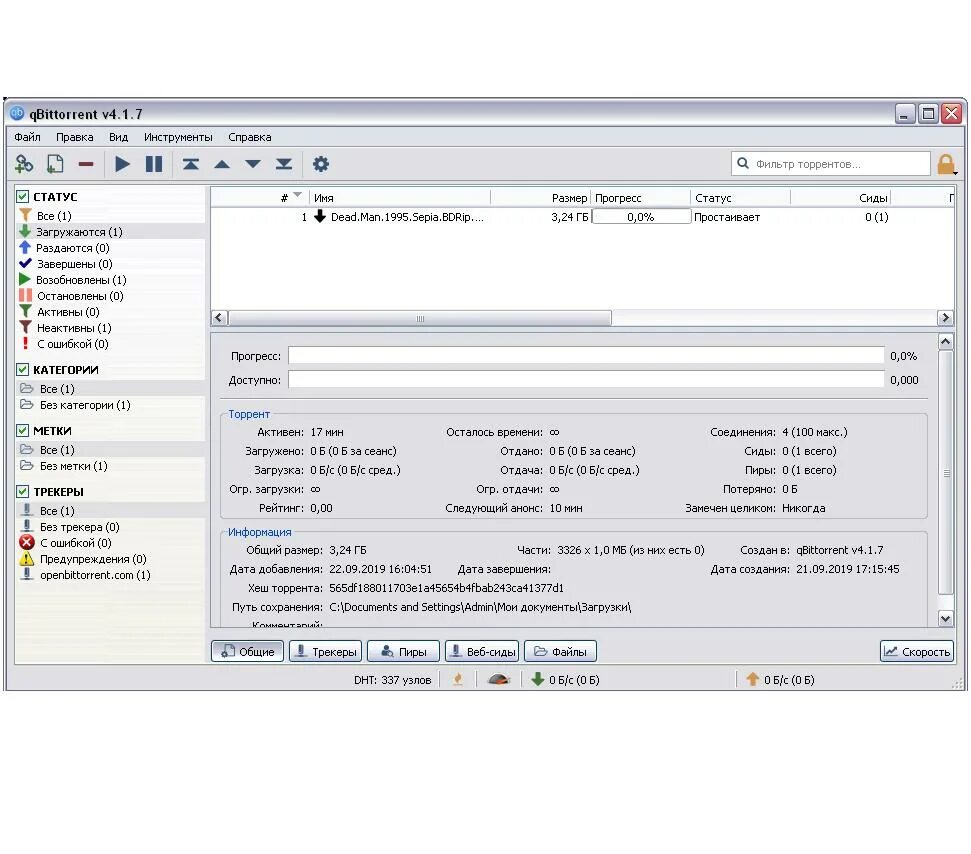
Task: Click the Add torrent link icon
Action: point(24,164)
